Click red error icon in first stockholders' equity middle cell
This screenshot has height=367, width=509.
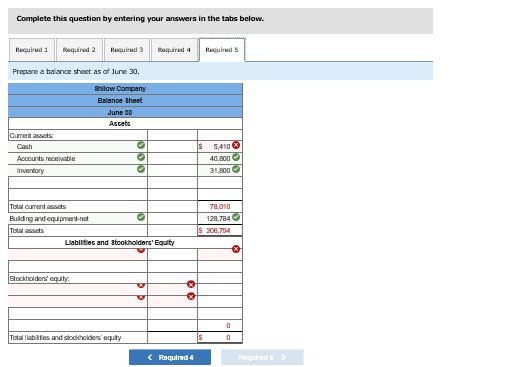click(191, 284)
